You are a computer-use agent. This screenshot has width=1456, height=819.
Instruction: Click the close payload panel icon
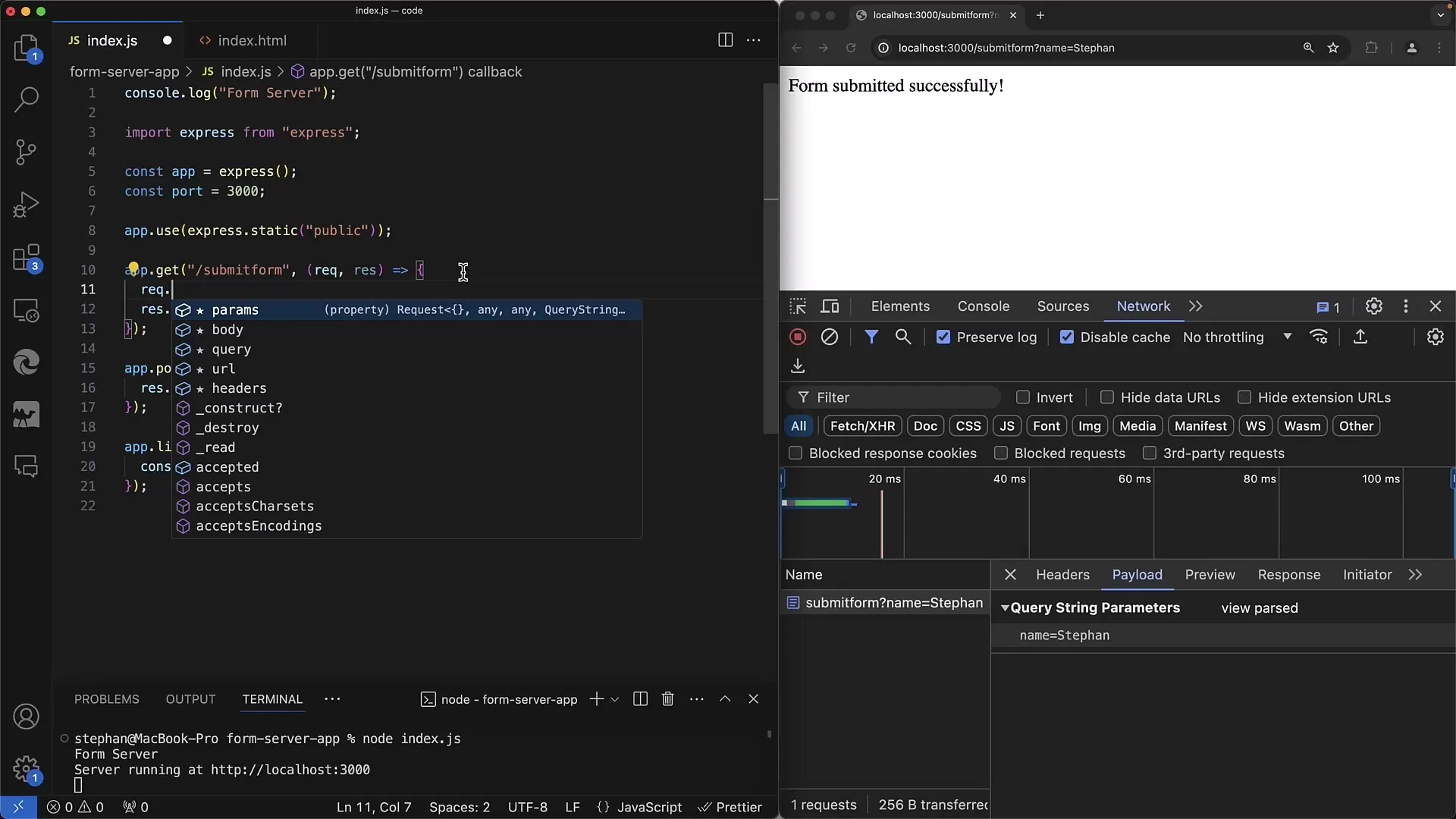click(1009, 574)
